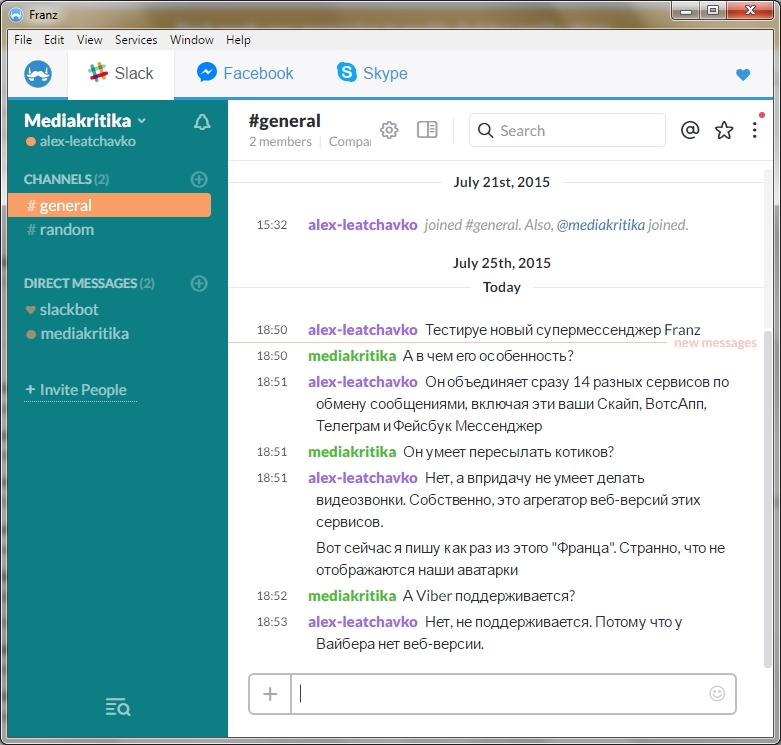Switch to the Facebook Messenger tab

(x=245, y=73)
